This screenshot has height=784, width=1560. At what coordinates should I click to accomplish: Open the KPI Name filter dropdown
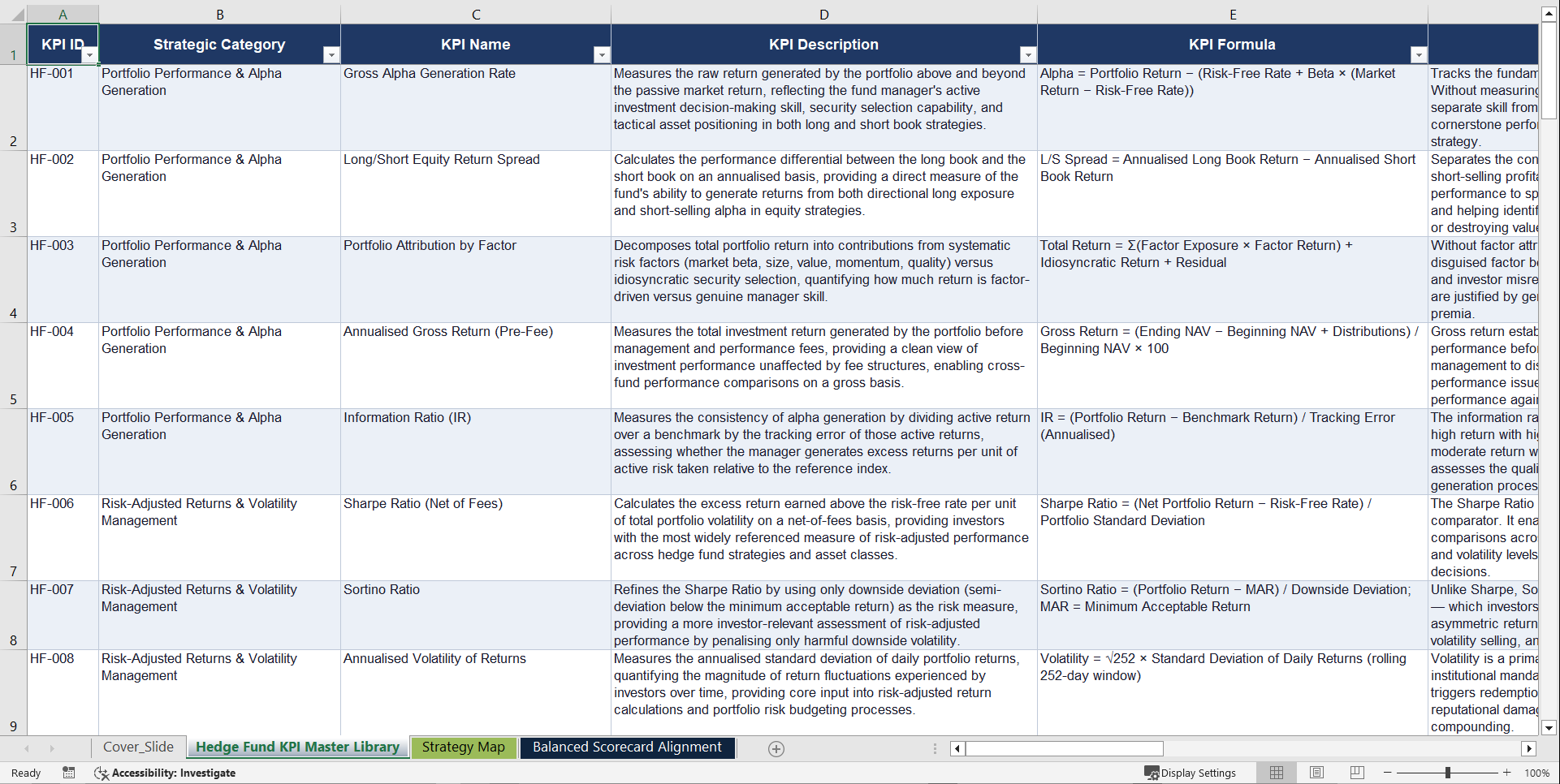point(602,55)
